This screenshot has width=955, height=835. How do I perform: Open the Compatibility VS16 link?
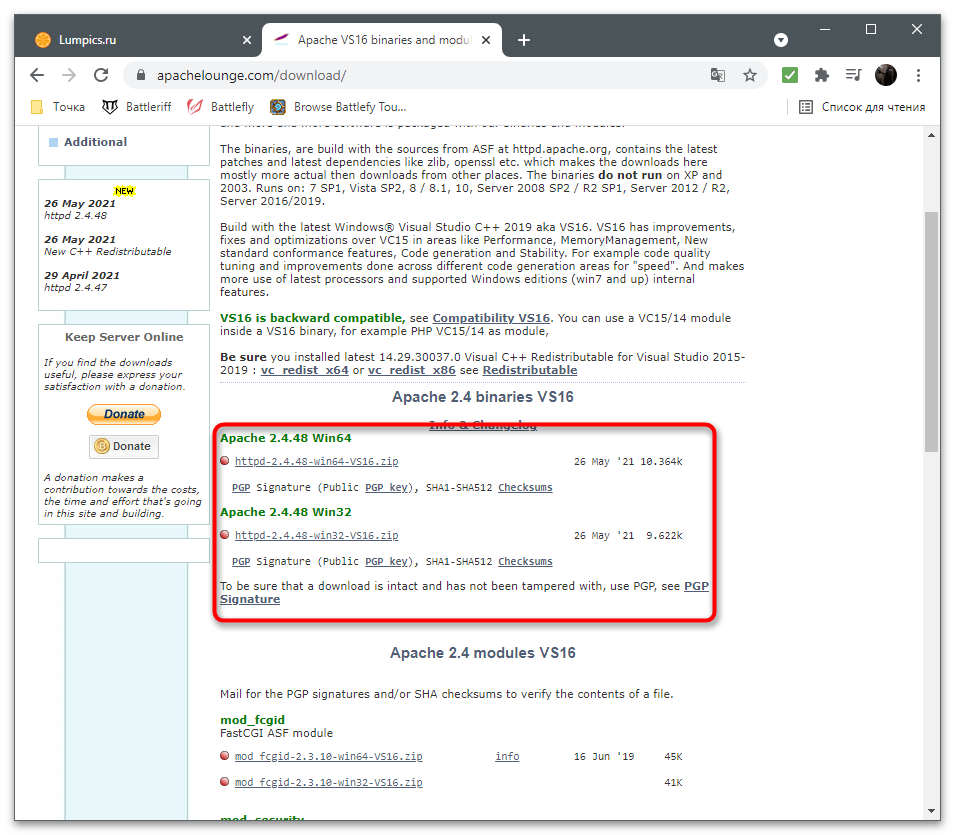(x=491, y=318)
